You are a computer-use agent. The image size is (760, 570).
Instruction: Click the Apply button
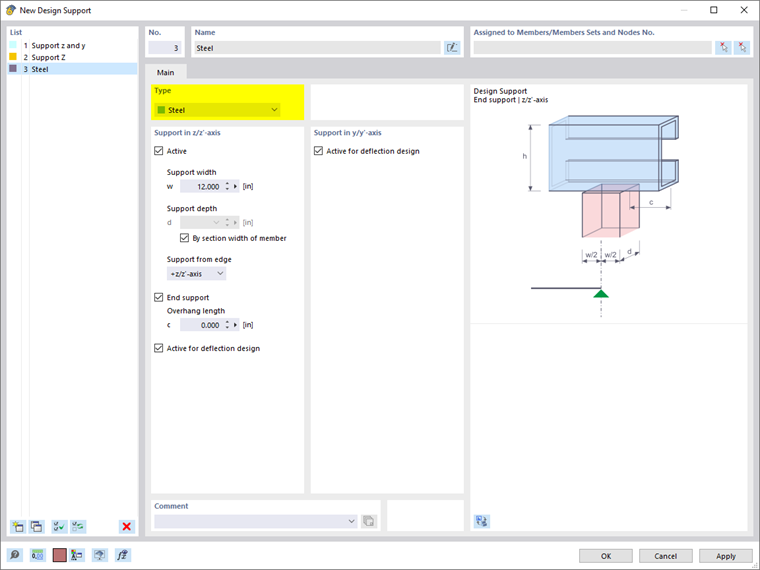tap(726, 556)
